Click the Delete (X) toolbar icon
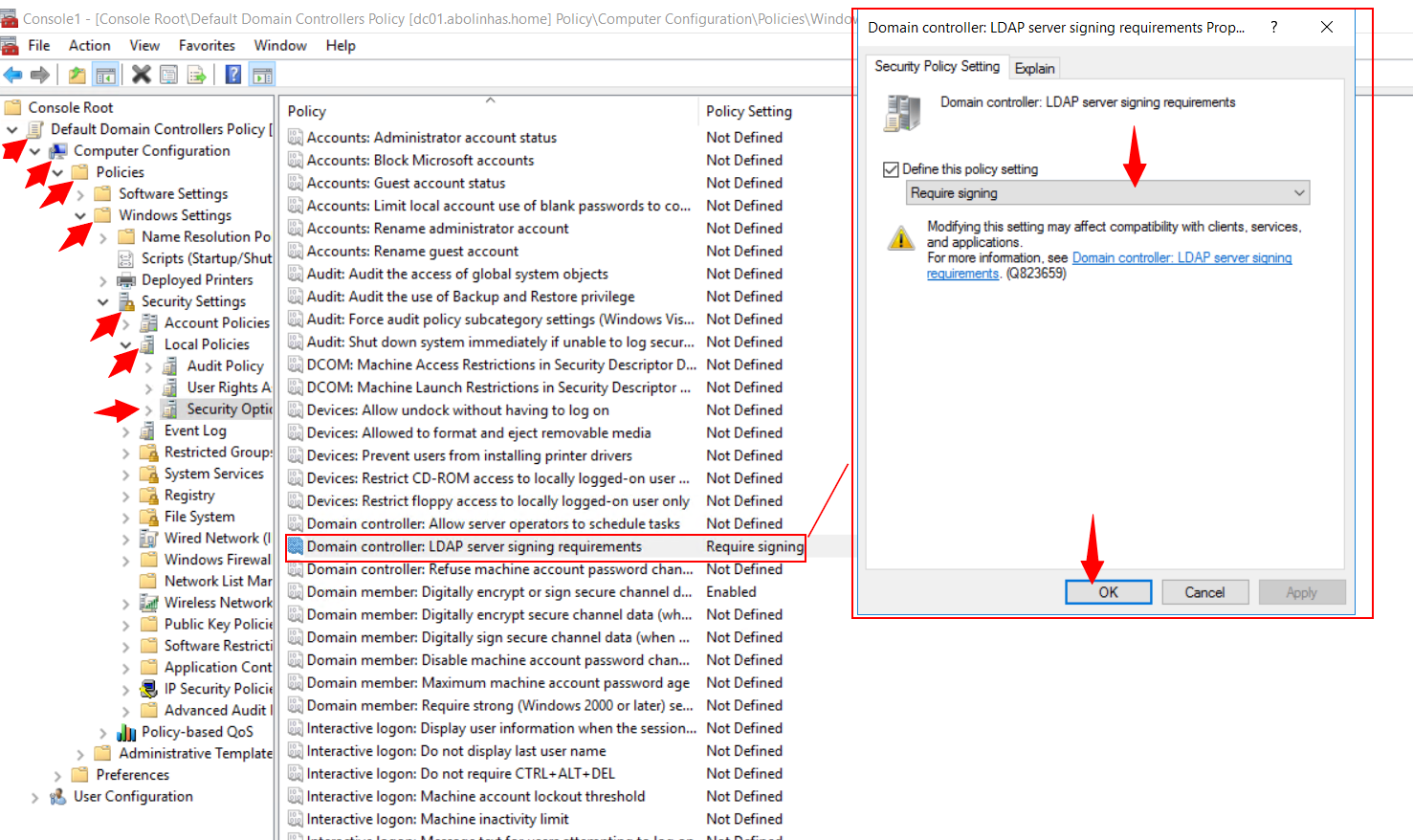This screenshot has width=1413, height=840. tap(142, 75)
